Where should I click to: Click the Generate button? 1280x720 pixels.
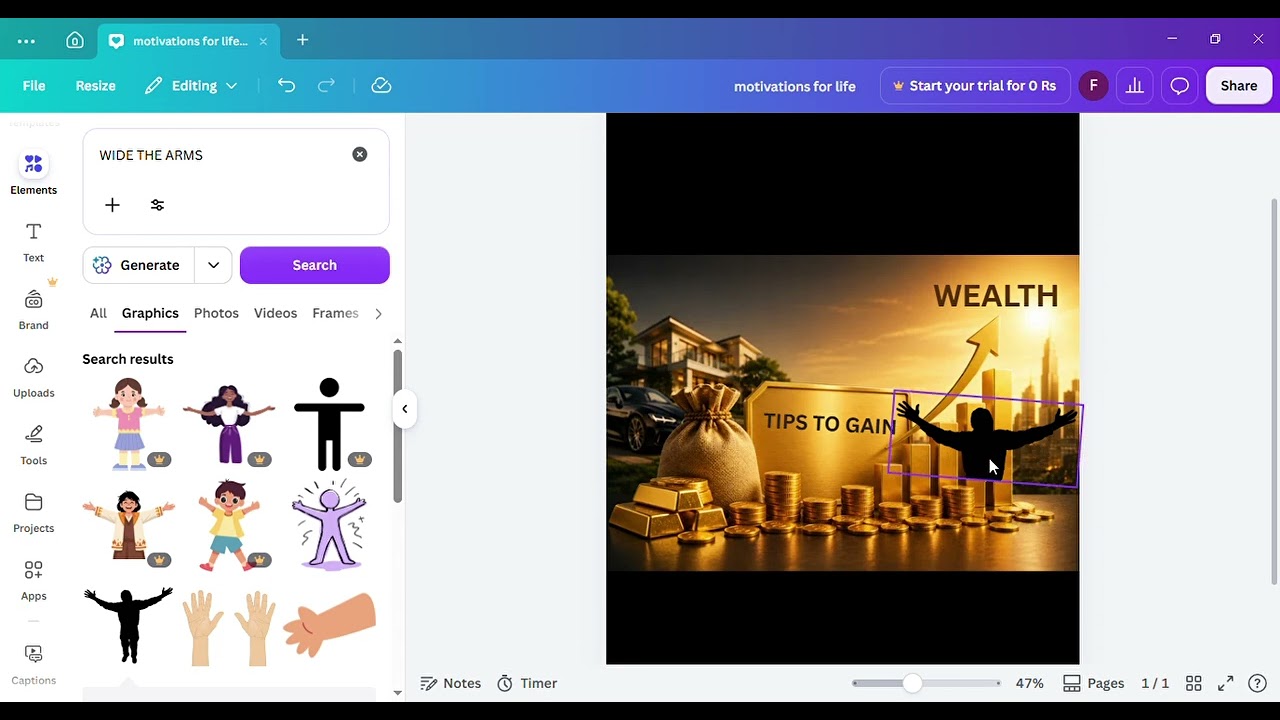tap(138, 265)
